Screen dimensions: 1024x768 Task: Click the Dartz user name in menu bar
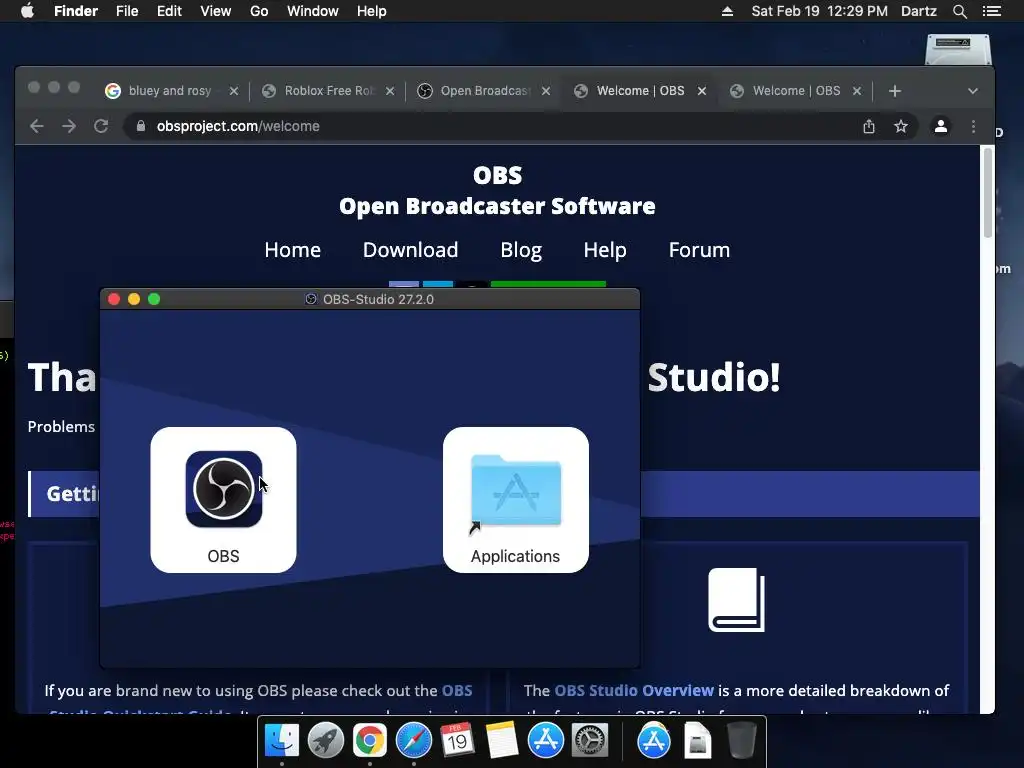coord(918,11)
